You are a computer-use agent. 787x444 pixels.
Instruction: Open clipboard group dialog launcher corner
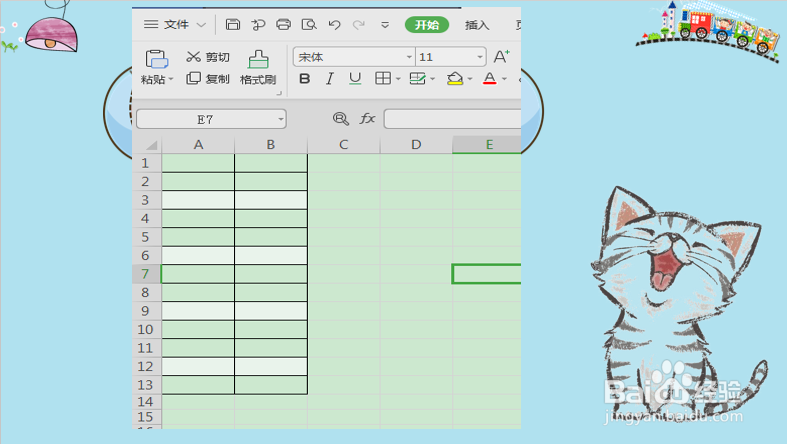(280, 93)
